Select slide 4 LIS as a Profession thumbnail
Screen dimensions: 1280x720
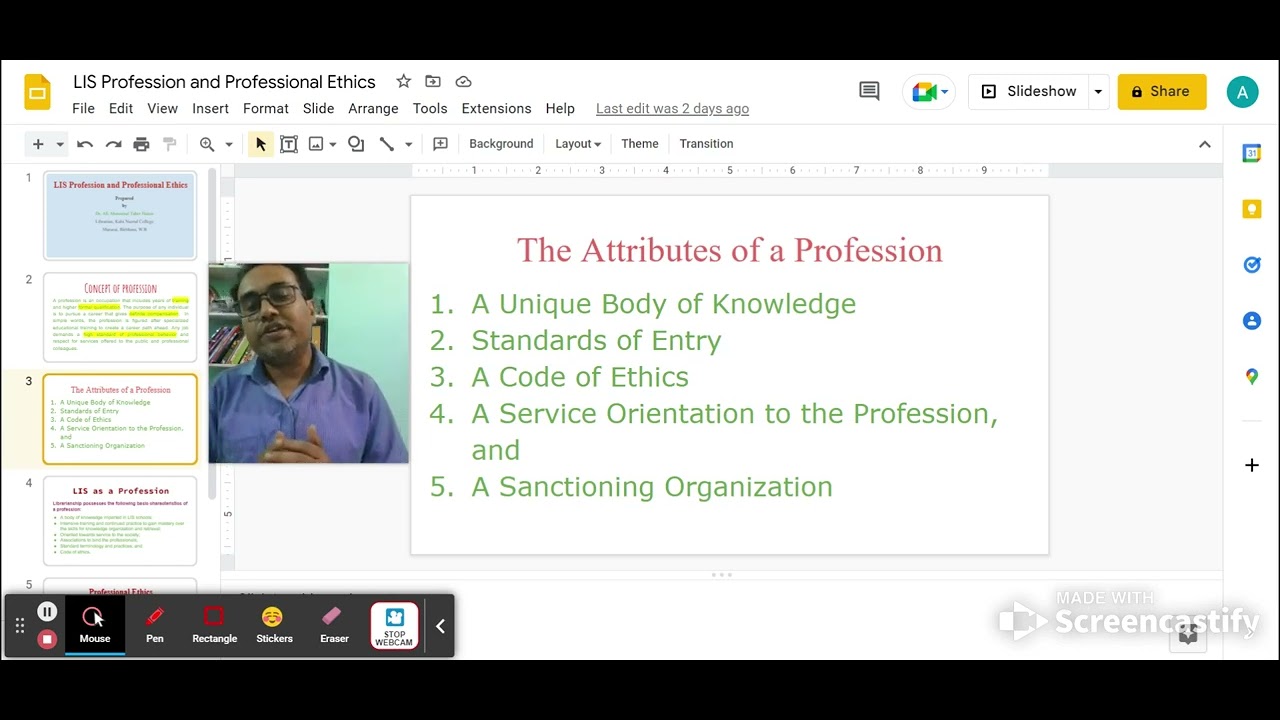(x=119, y=520)
